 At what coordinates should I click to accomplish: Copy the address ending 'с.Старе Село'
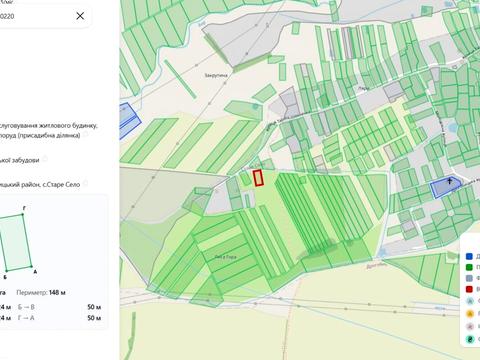(x=85, y=183)
